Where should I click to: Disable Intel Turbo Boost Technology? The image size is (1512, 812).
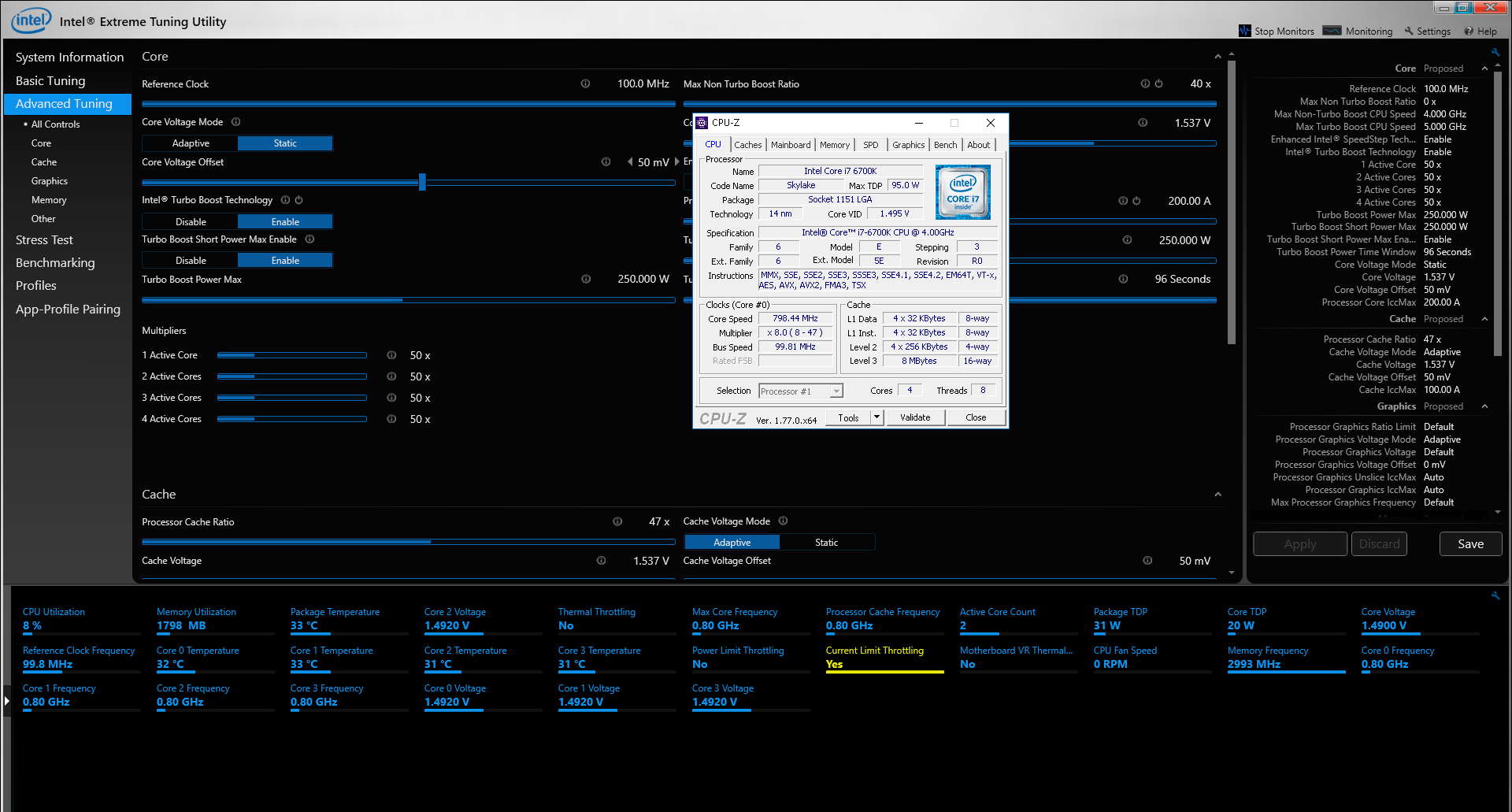191,222
